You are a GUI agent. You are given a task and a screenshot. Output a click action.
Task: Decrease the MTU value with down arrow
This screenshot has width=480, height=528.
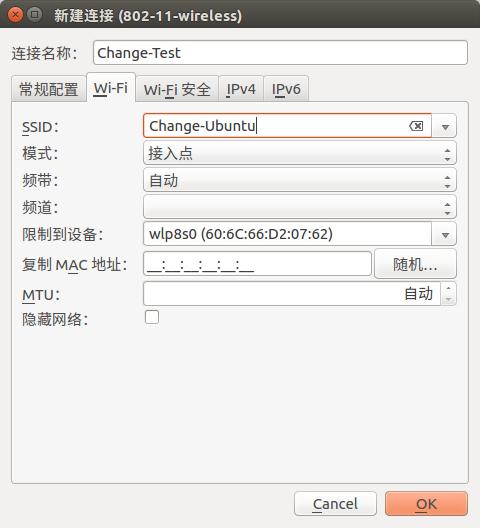click(x=448, y=299)
